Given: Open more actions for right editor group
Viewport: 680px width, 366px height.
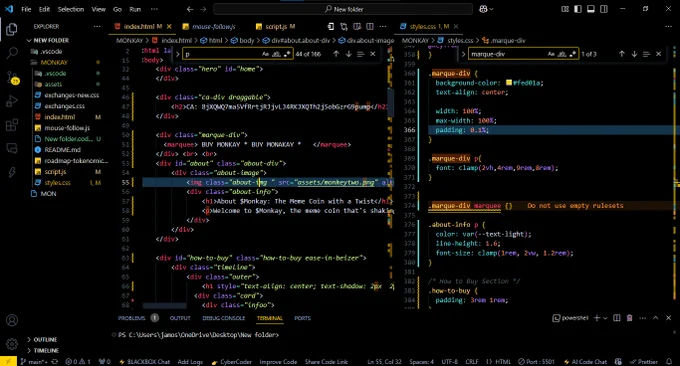Looking at the screenshot, I should tap(668, 26).
